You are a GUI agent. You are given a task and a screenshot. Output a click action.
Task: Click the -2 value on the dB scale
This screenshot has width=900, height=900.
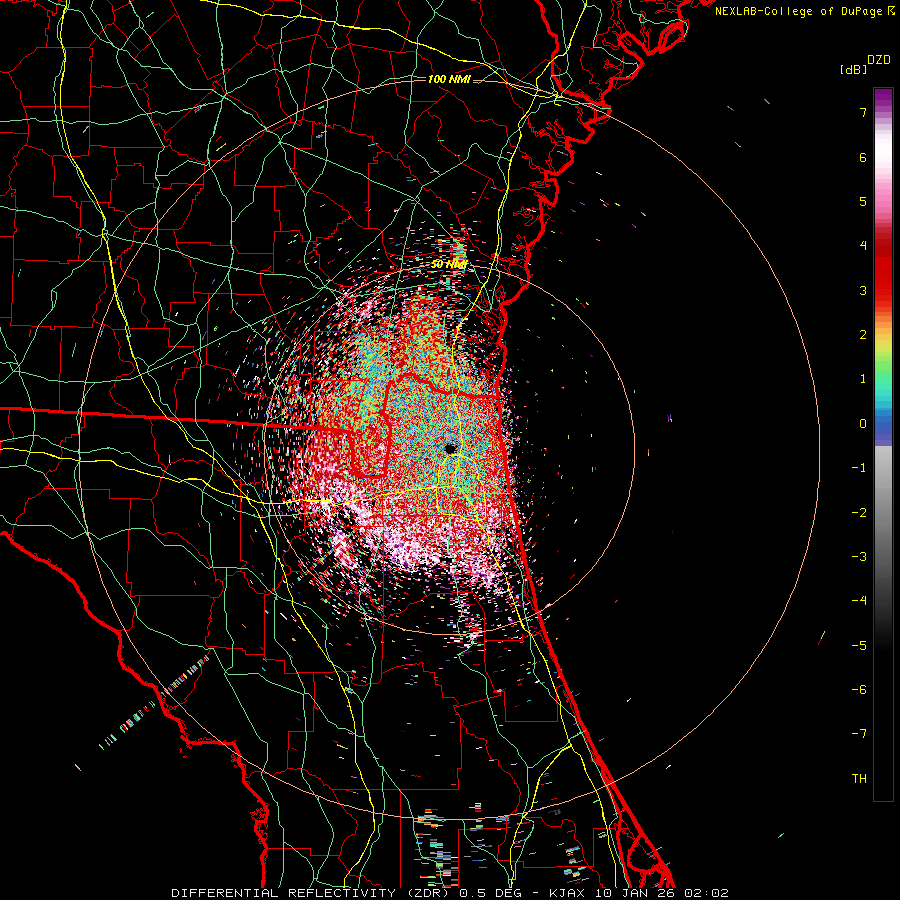coord(859,513)
